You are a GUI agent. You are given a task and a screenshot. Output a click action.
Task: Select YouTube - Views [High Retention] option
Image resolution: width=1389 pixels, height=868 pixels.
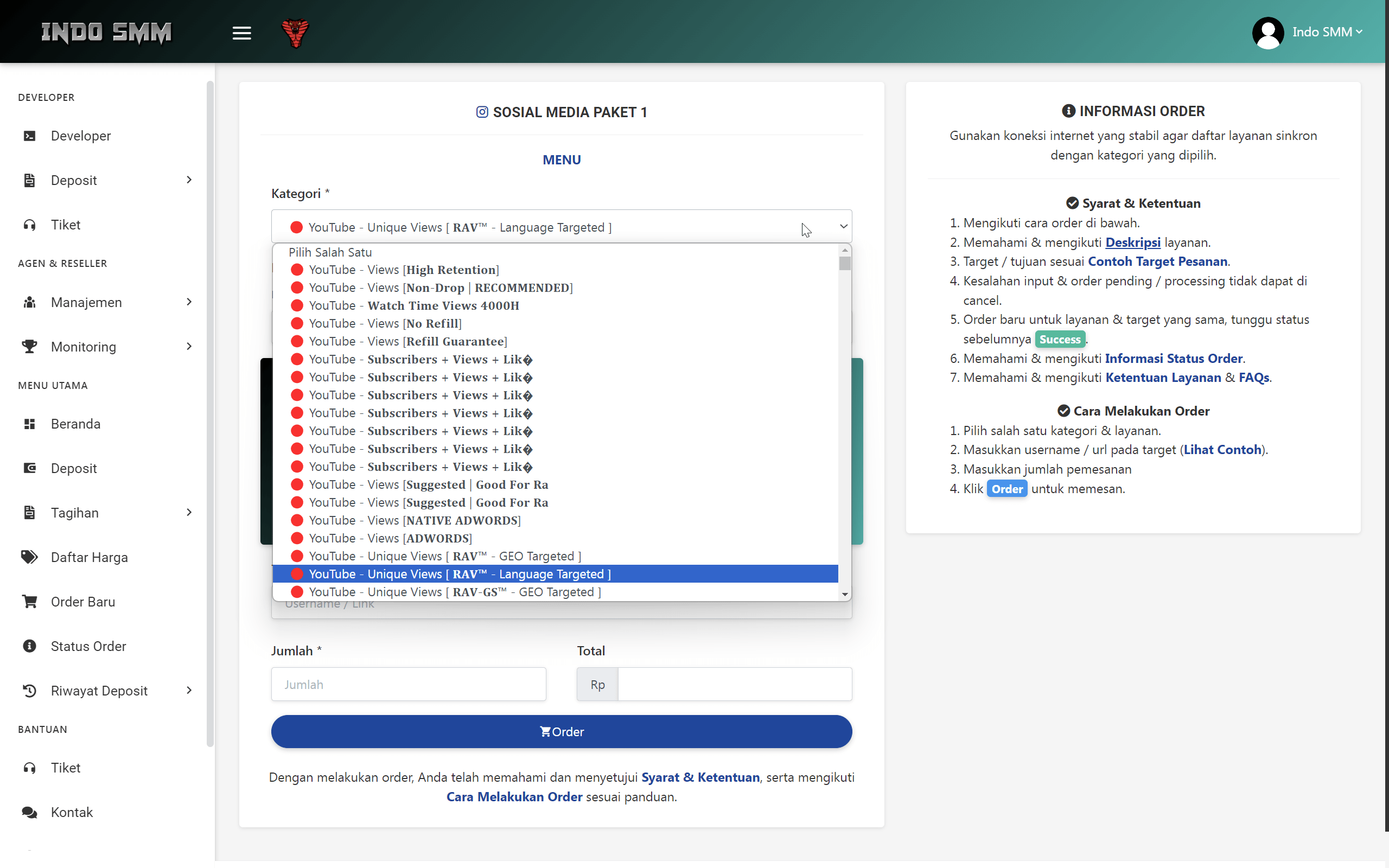pyautogui.click(x=403, y=269)
